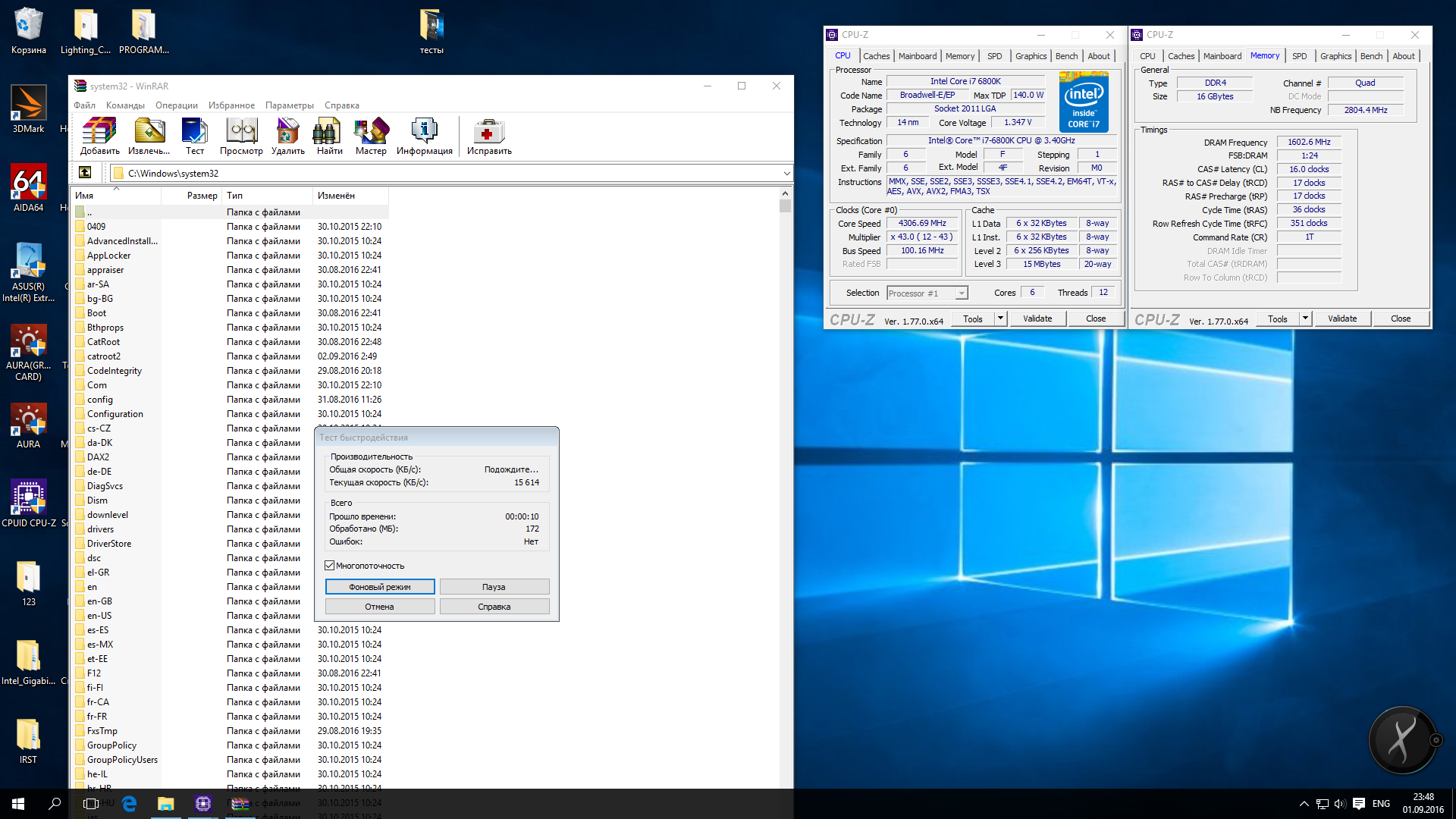Click the Фоновый режим button
Screen dimensions: 1456x819
380,587
